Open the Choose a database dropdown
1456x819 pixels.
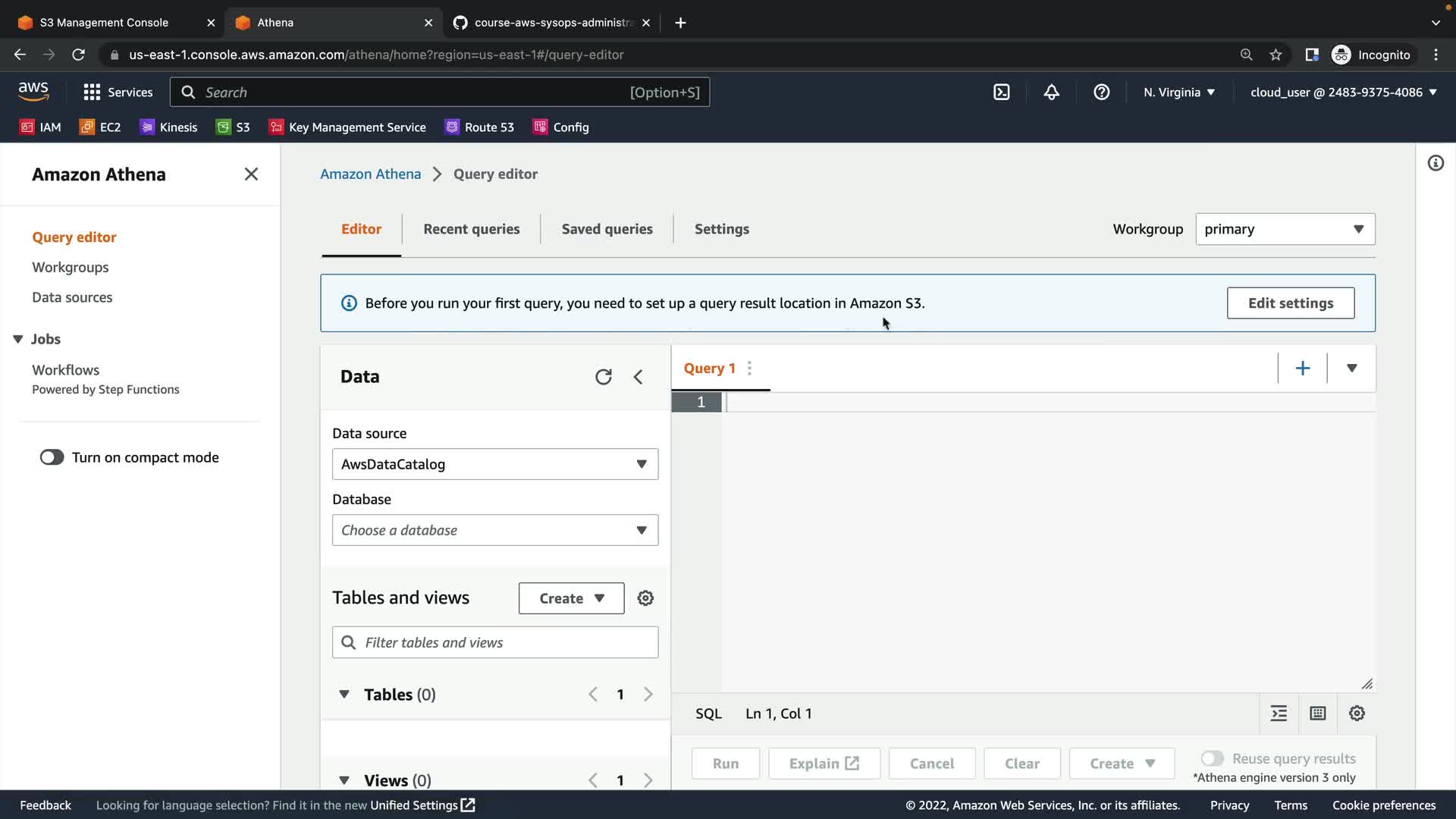(494, 530)
